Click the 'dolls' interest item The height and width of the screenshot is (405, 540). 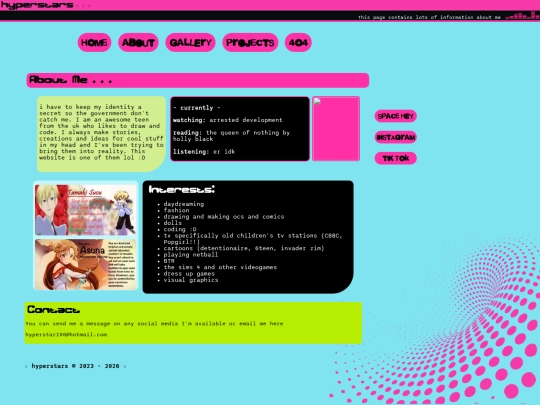(173, 223)
